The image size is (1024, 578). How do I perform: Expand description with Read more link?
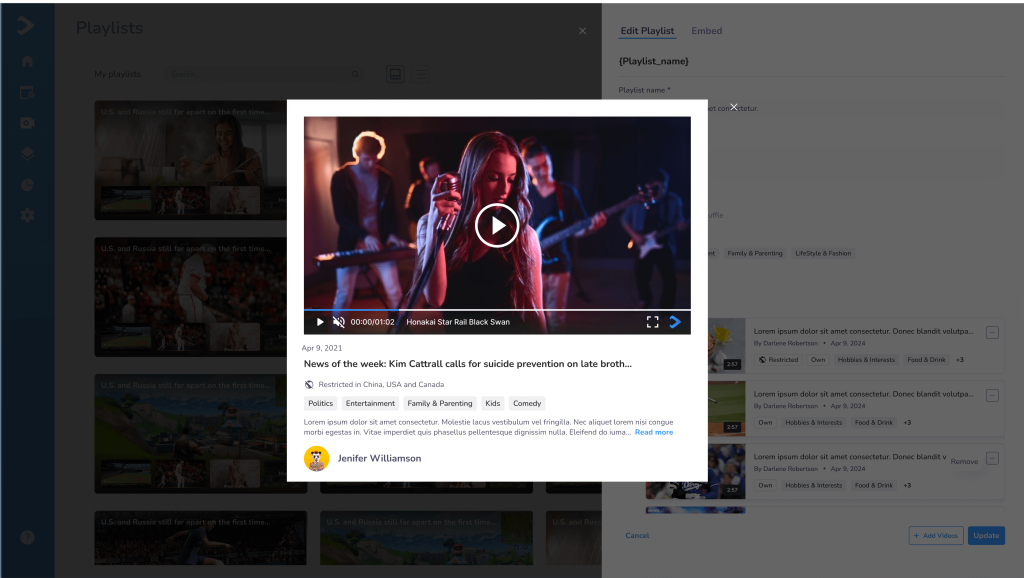point(653,432)
